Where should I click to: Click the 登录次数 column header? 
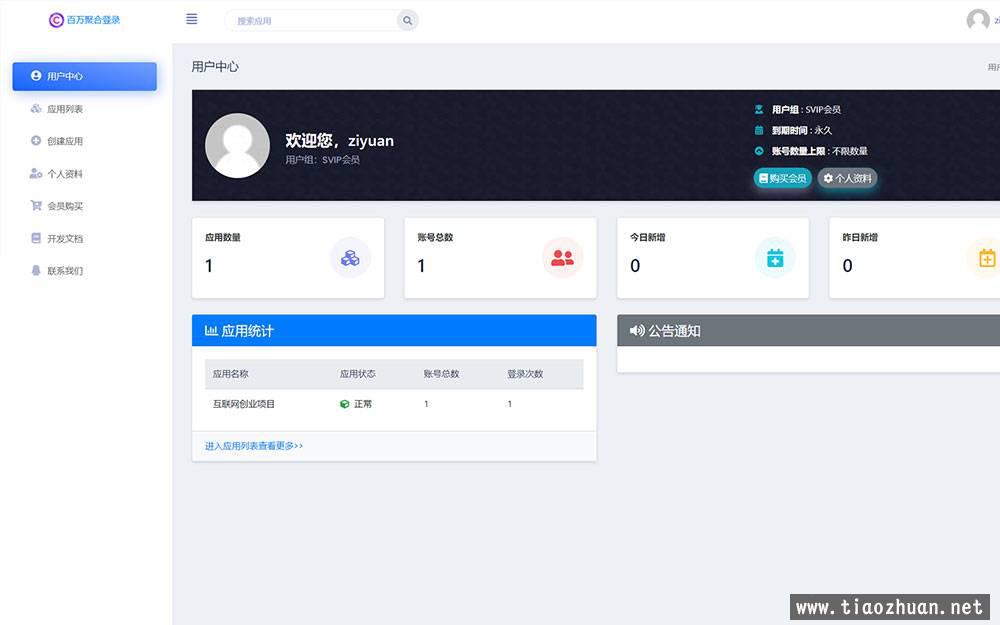click(525, 374)
